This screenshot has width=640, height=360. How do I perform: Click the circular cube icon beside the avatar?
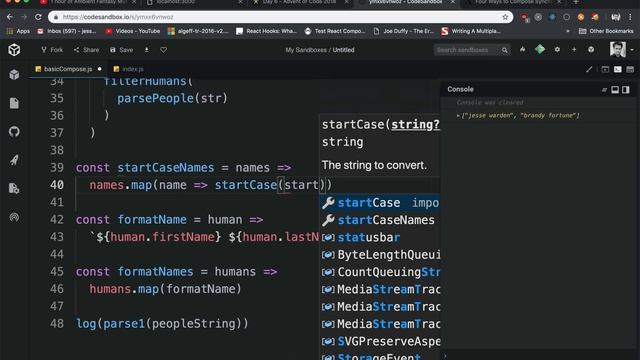[x=591, y=49]
